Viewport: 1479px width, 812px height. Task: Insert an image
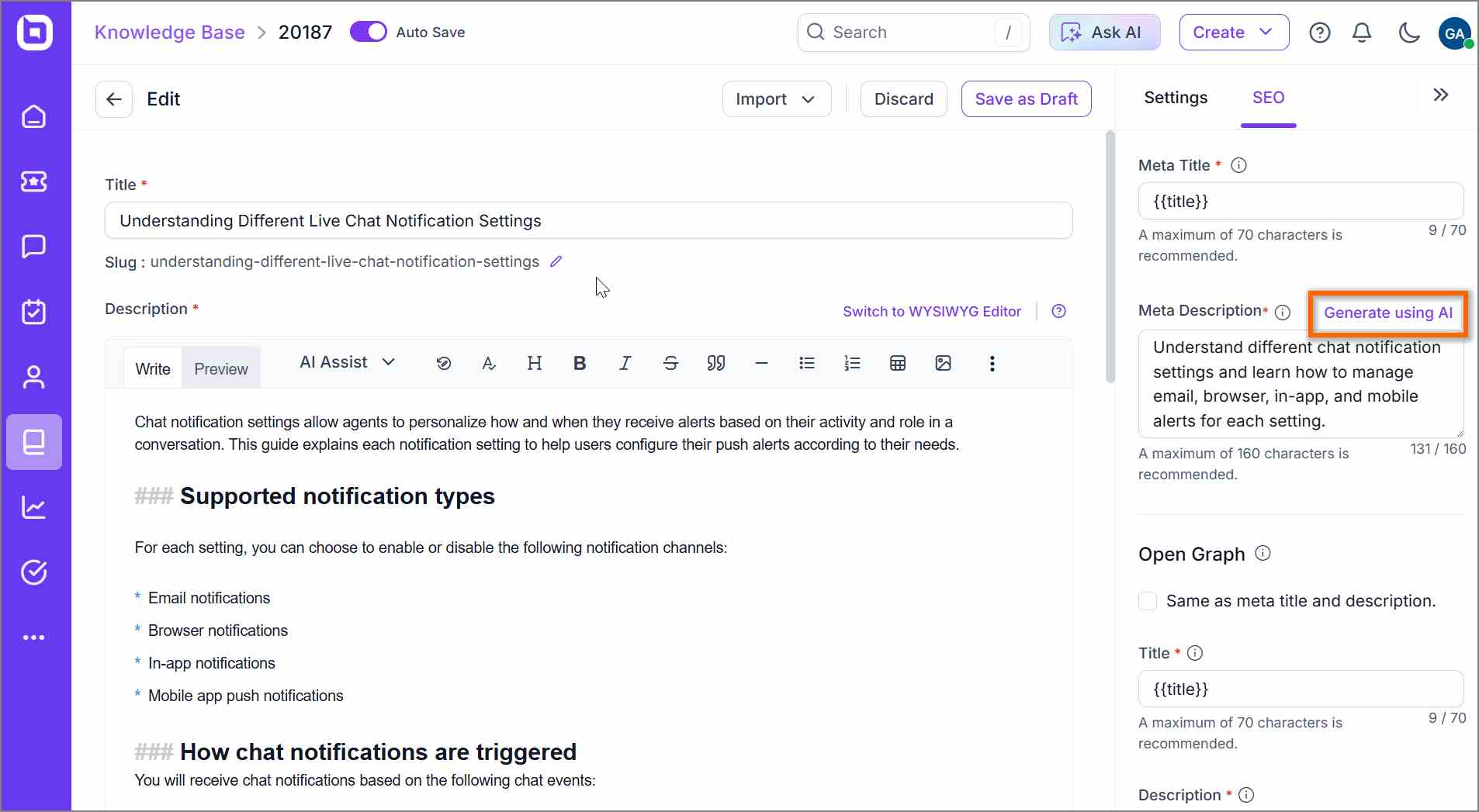tap(943, 363)
